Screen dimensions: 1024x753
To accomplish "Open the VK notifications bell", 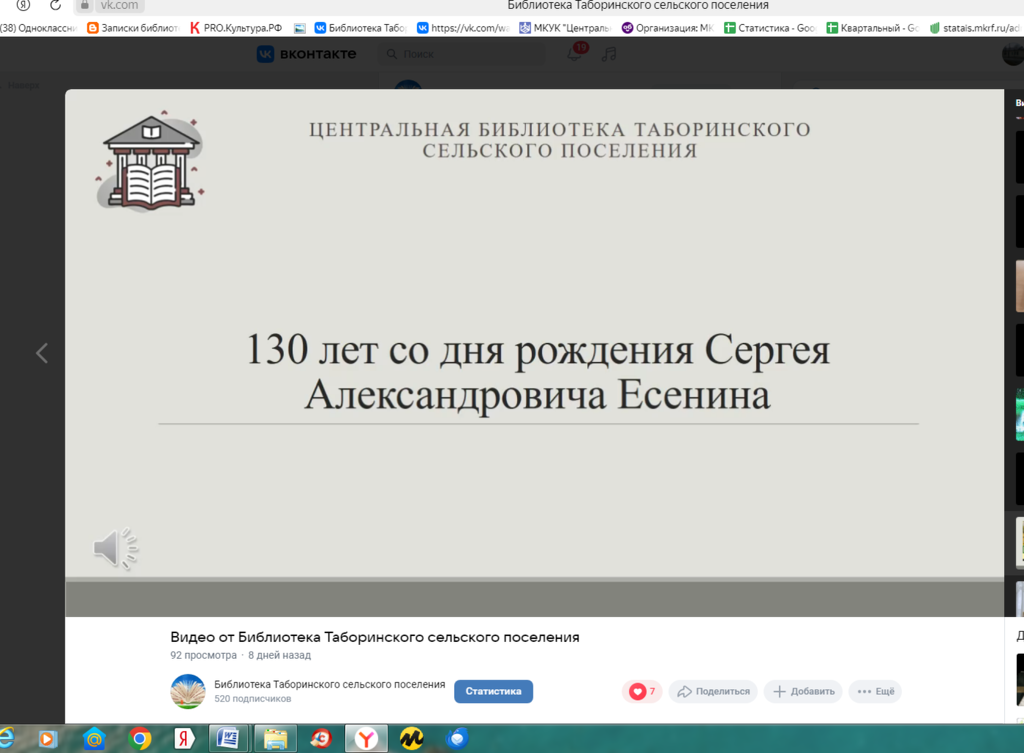I will (x=575, y=53).
